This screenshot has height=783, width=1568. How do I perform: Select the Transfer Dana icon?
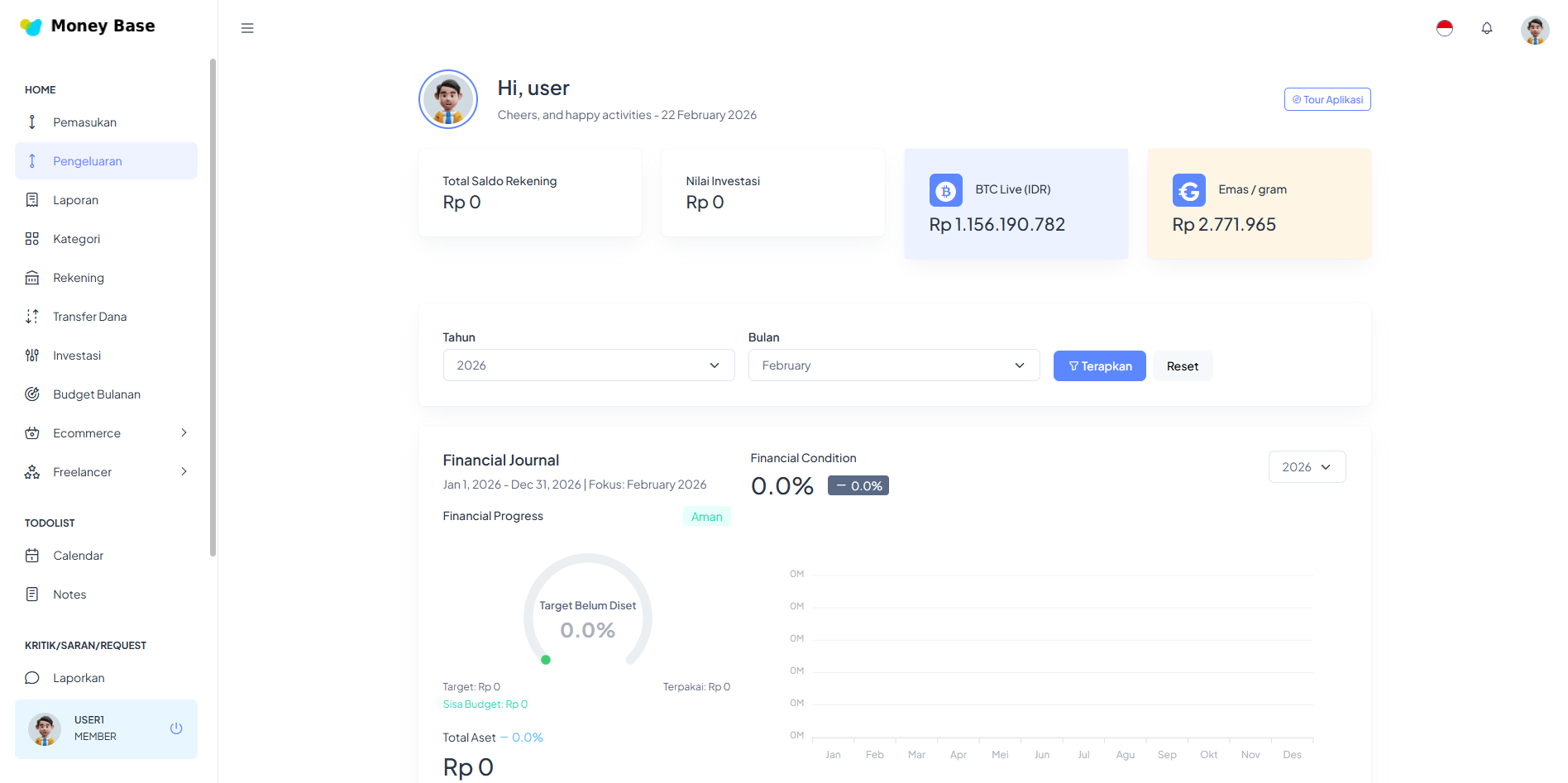[31, 316]
